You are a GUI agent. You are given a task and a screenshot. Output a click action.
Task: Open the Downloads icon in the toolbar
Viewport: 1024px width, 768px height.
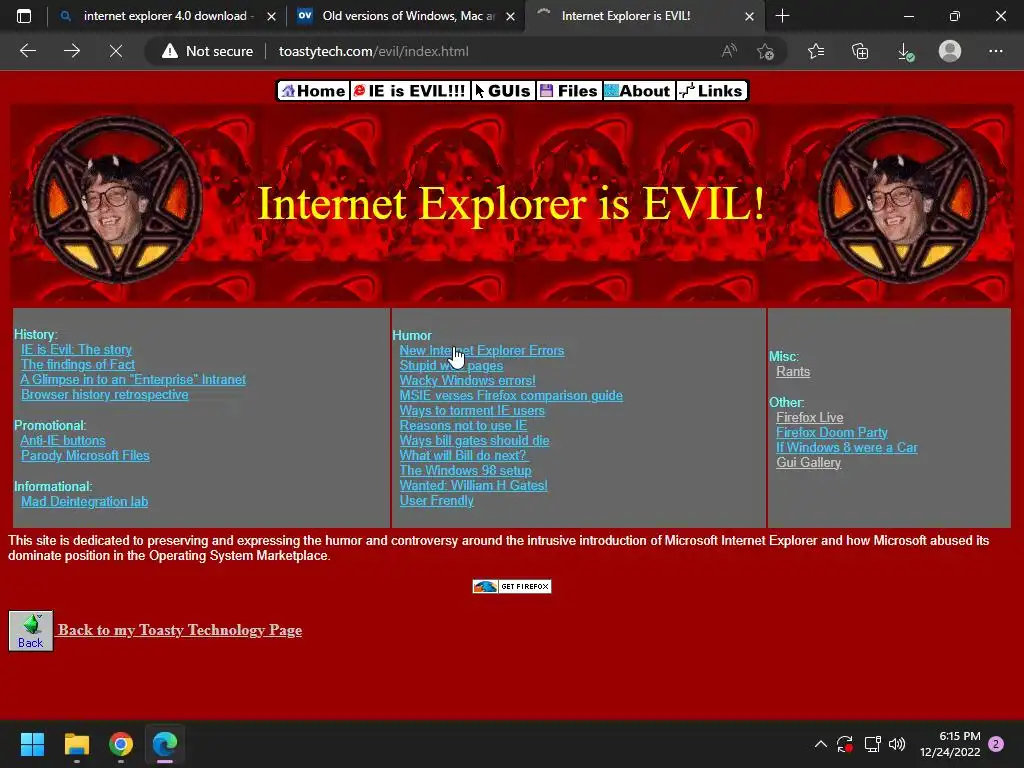(905, 51)
